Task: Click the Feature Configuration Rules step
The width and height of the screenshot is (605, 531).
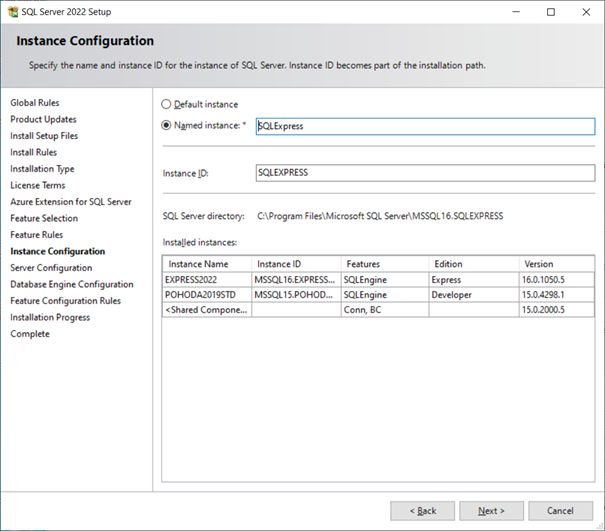Action: [x=66, y=301]
